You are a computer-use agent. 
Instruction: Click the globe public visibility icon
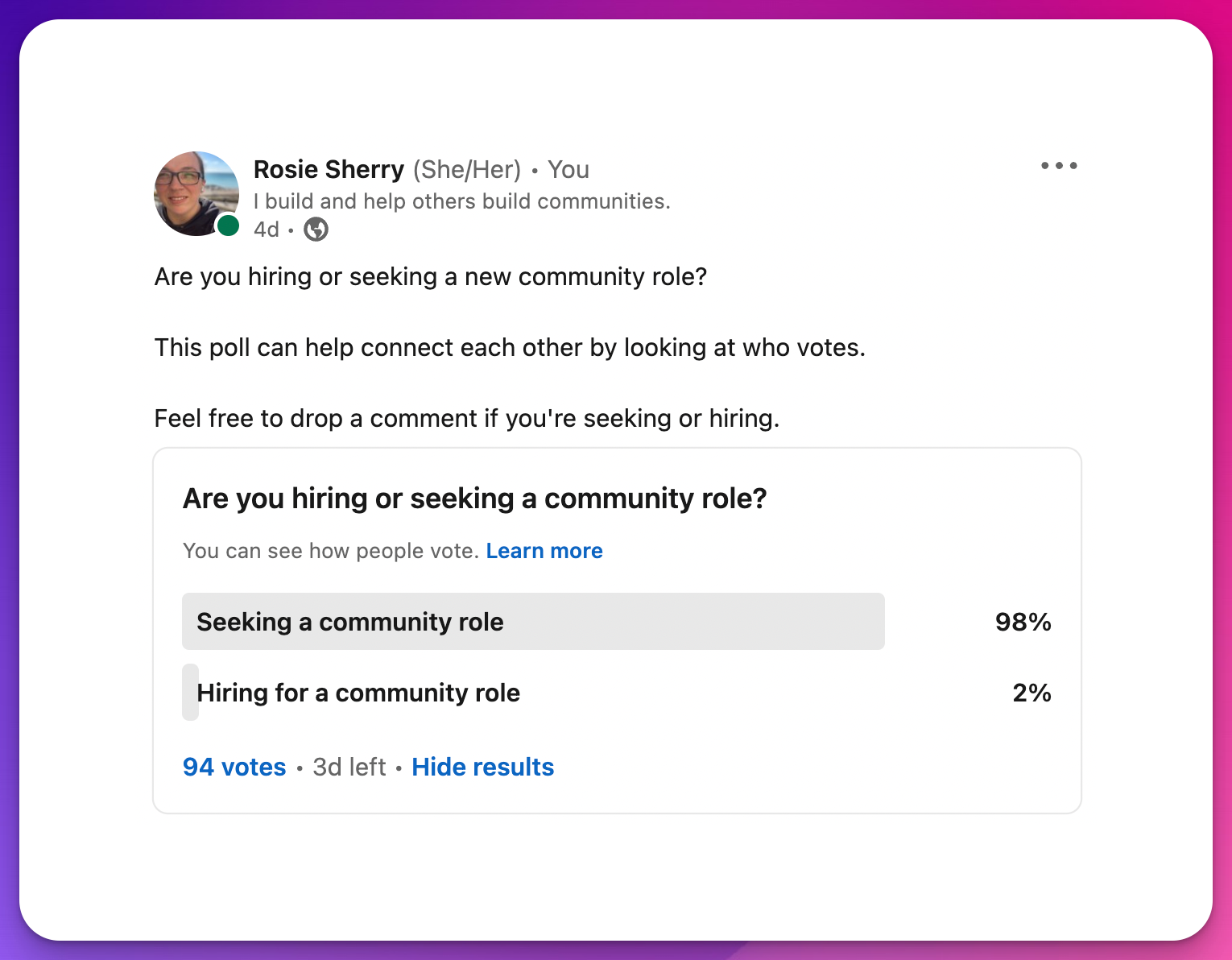[316, 230]
